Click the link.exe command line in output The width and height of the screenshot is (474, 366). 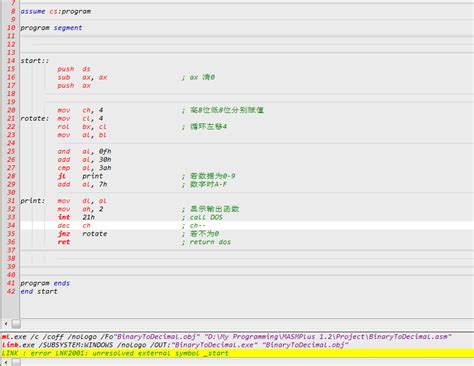point(175,345)
